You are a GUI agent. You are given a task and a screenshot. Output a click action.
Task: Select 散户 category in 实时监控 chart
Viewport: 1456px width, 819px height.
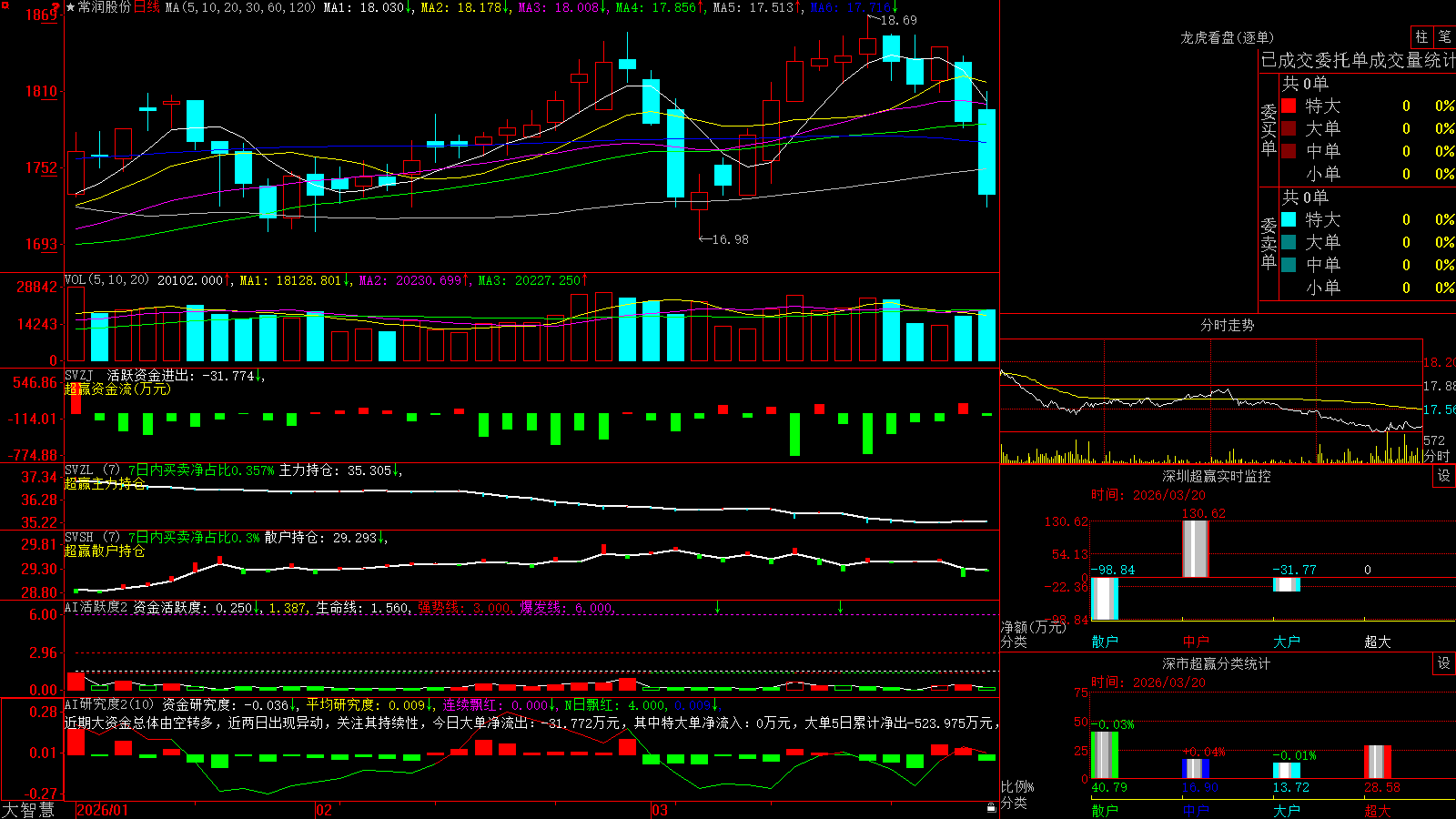(x=1105, y=642)
